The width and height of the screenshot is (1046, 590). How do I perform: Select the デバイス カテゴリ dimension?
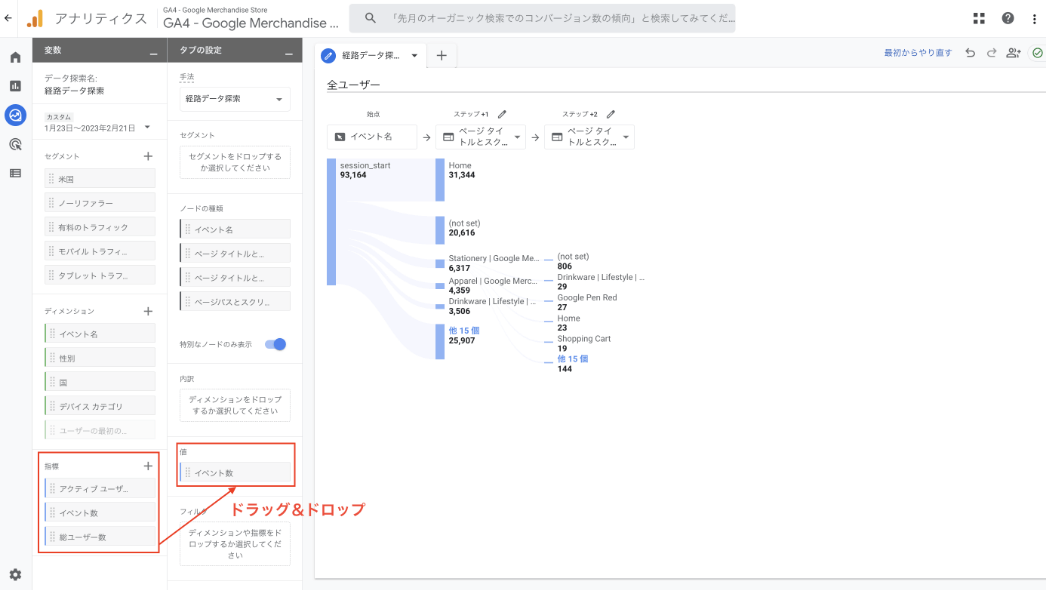point(100,406)
